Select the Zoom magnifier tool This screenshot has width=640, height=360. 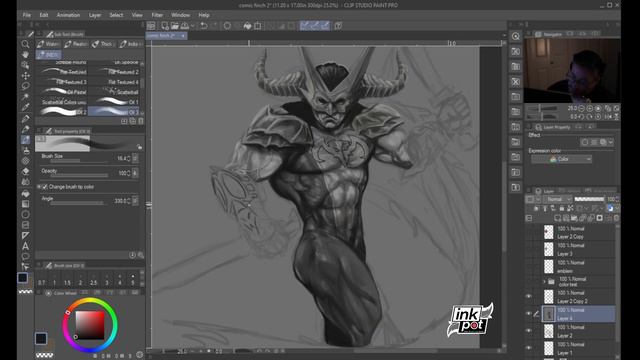tap(25, 44)
